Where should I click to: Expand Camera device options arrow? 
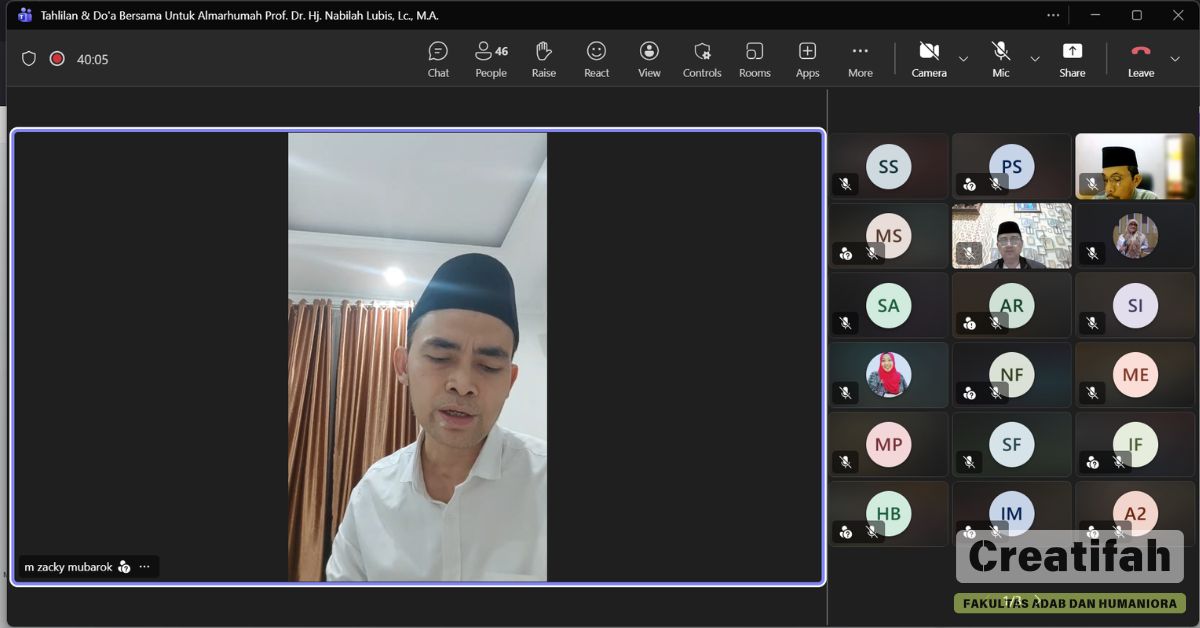click(x=963, y=59)
